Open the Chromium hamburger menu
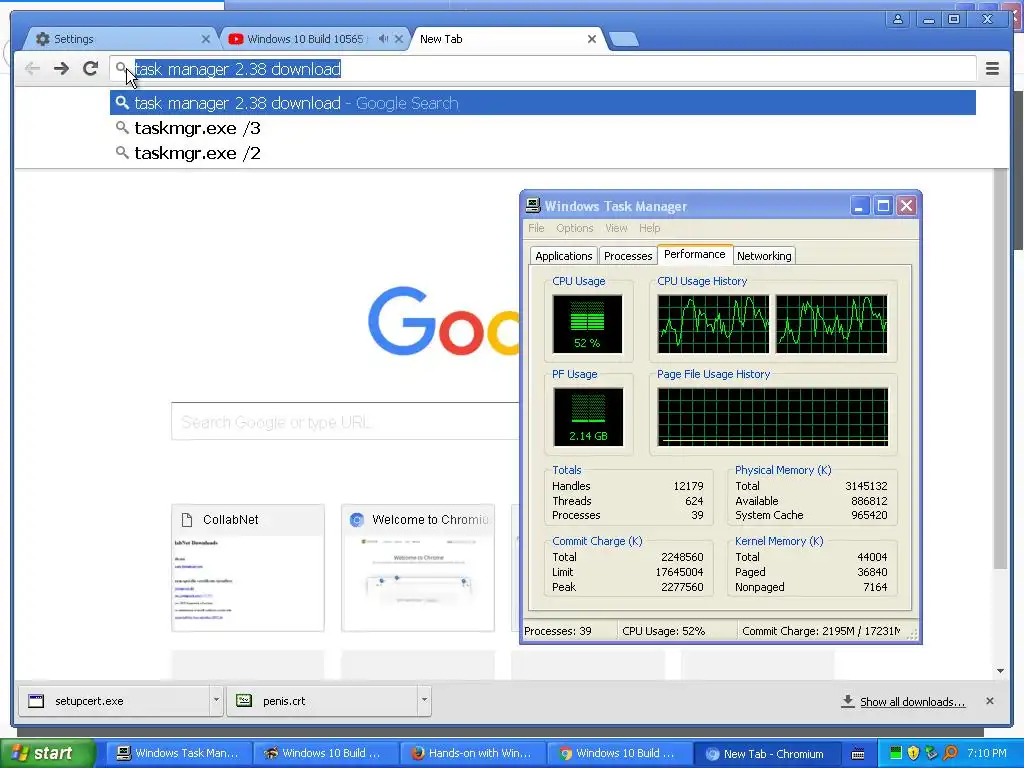1024x768 pixels. point(992,69)
